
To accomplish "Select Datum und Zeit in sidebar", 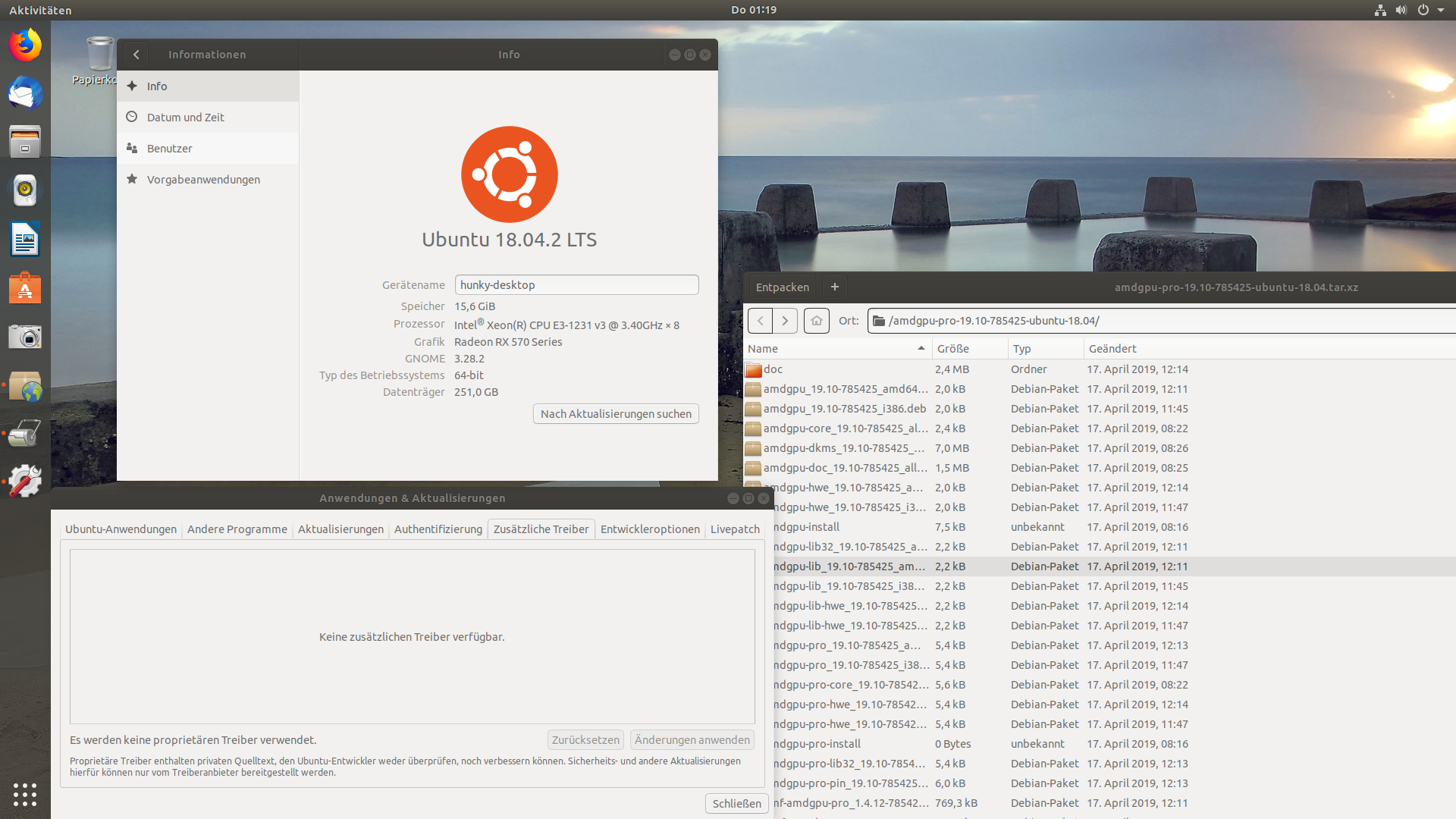I will click(186, 118).
